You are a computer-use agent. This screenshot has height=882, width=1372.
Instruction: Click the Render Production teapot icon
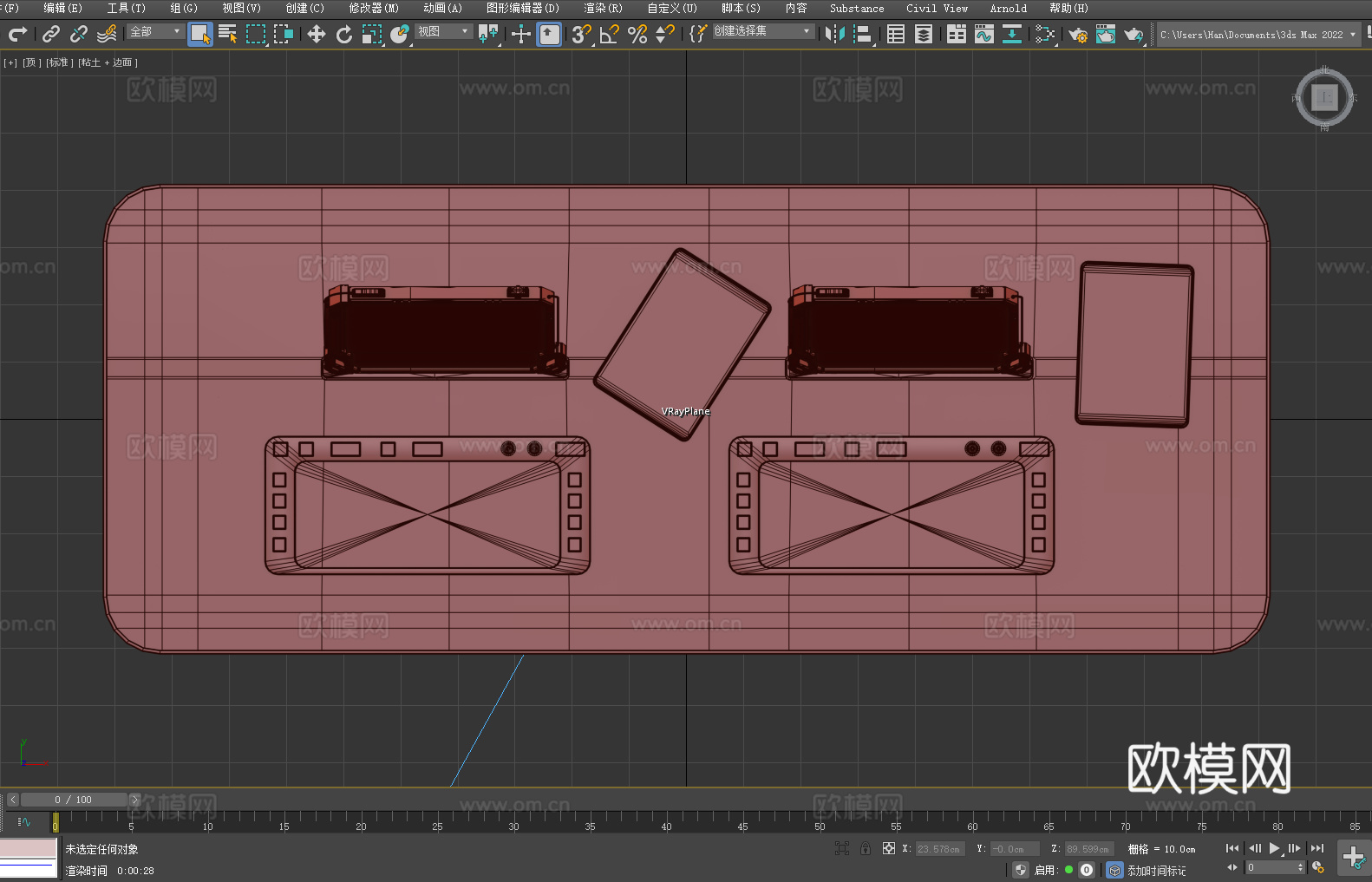(1134, 34)
